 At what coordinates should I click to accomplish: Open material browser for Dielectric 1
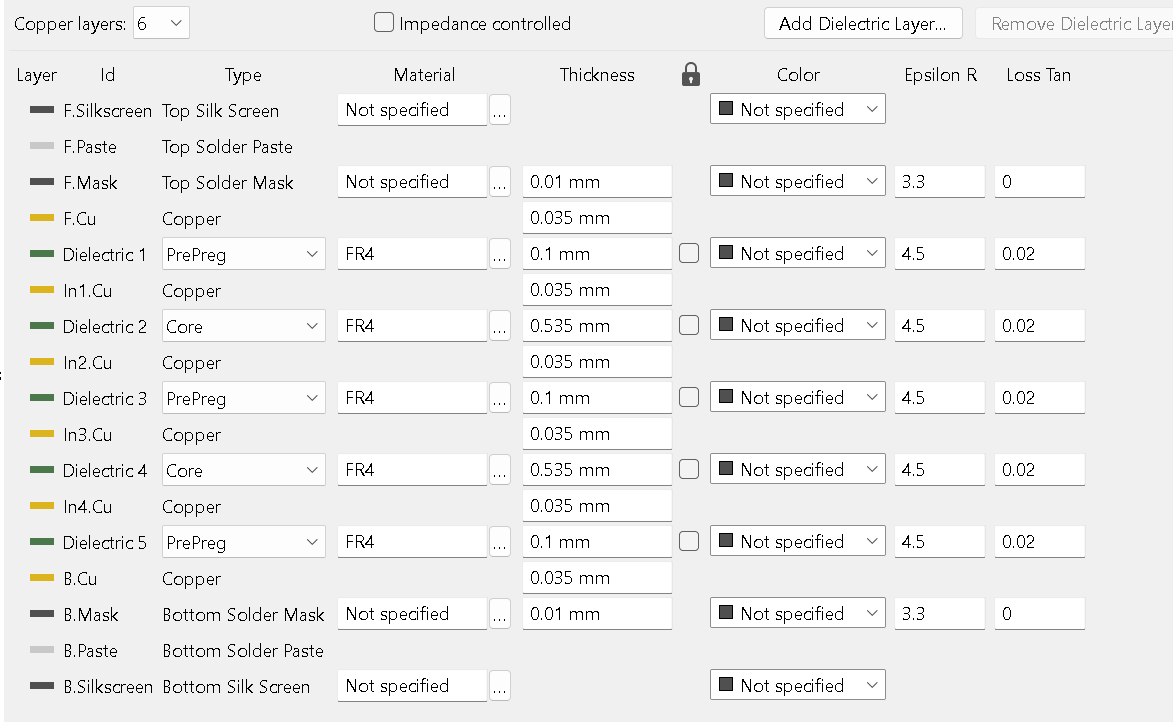[500, 254]
